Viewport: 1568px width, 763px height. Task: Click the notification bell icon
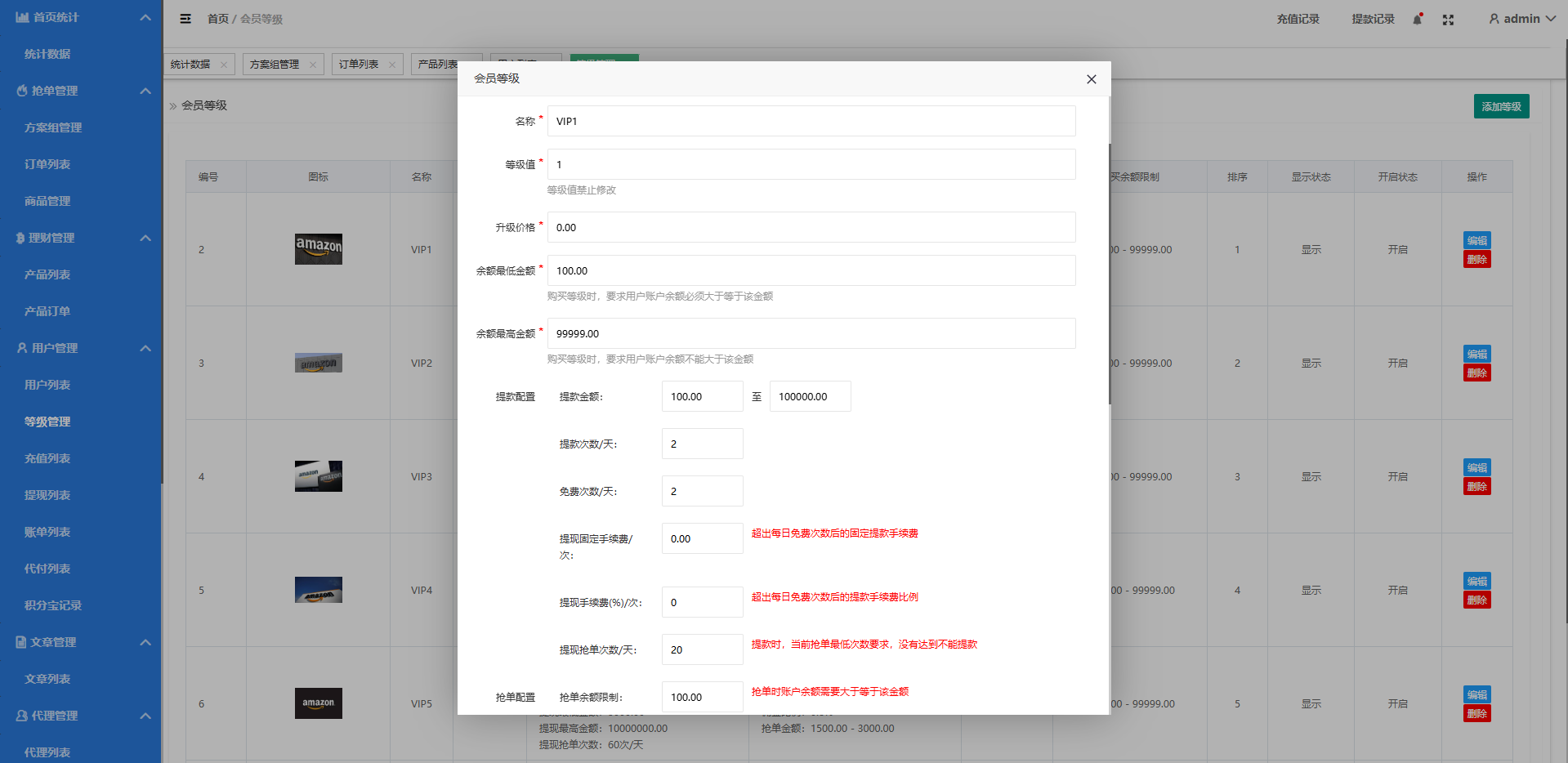click(1418, 19)
